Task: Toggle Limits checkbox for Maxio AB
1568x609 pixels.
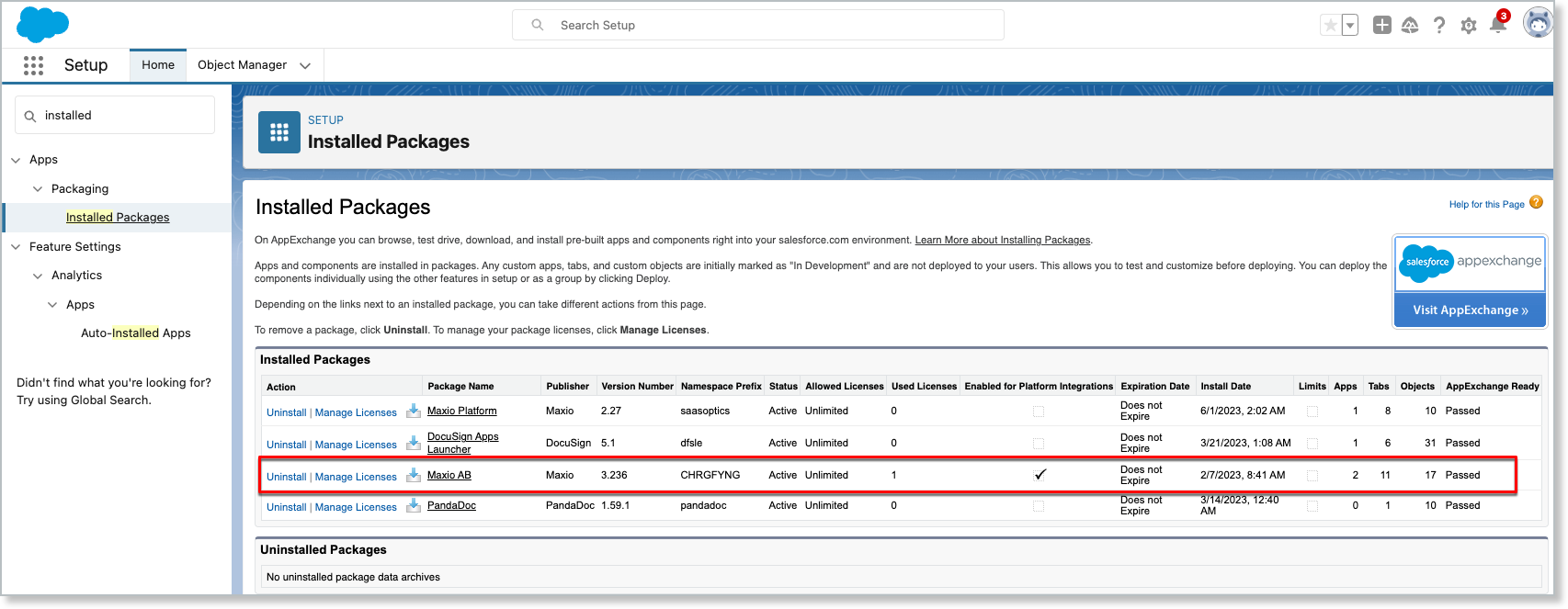Action: coord(1312,476)
